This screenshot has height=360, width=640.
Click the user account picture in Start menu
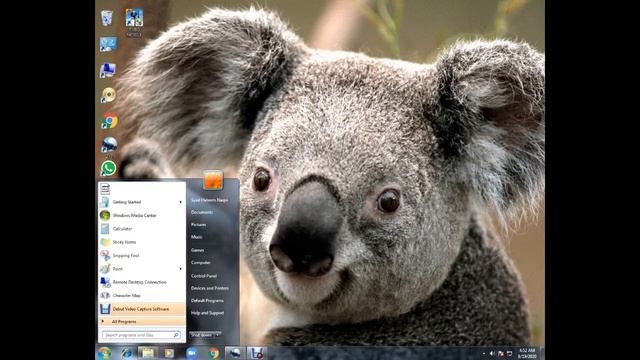pyautogui.click(x=213, y=180)
